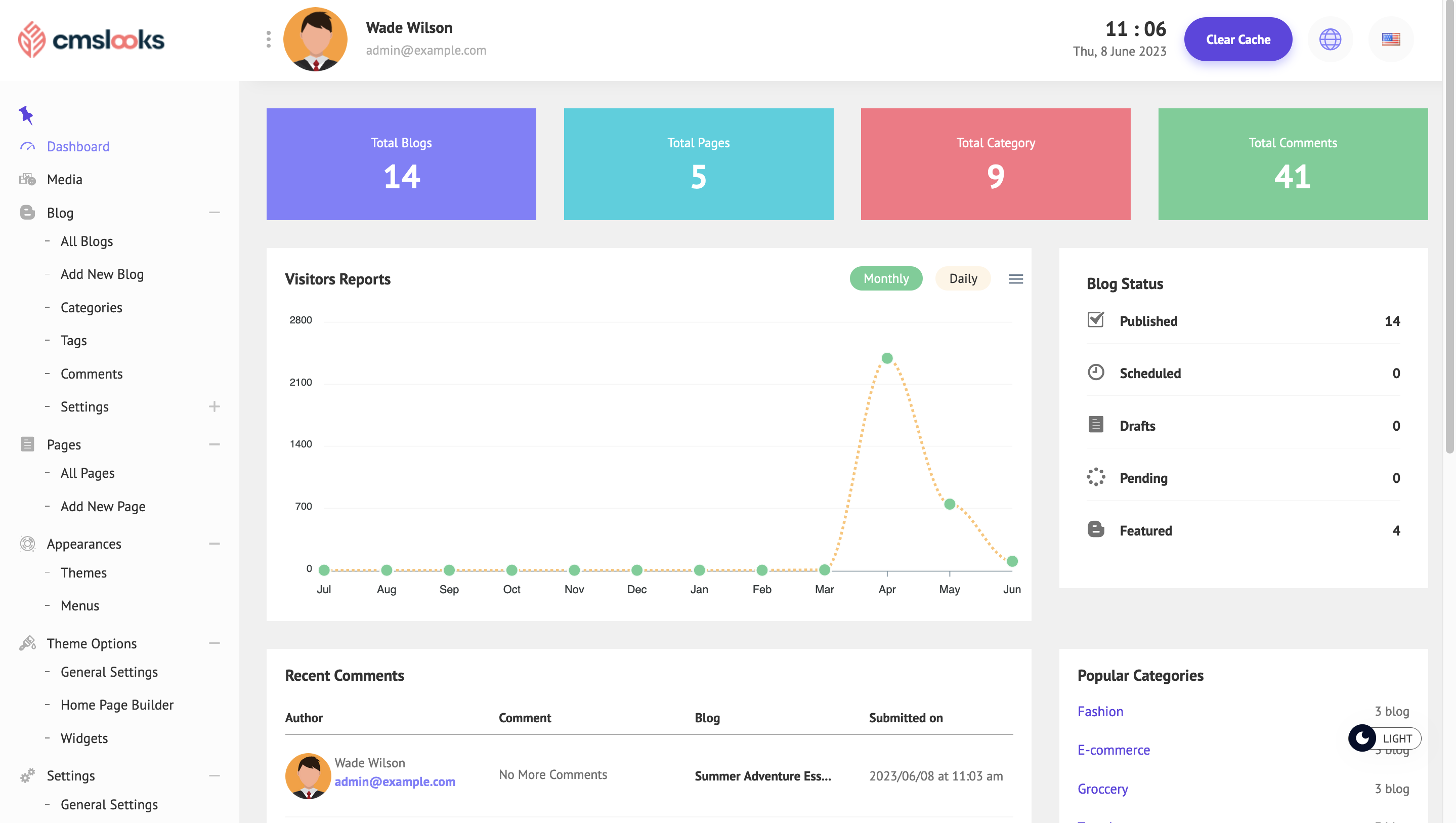Click the three-dot icon beside profile avatar
The height and width of the screenshot is (823, 1456).
point(269,39)
